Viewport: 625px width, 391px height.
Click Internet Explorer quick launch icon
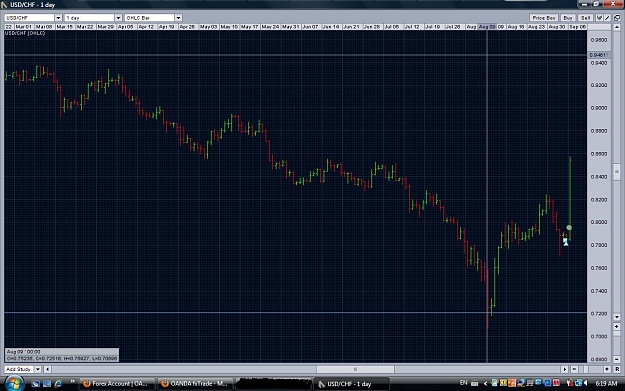[x=58, y=383]
